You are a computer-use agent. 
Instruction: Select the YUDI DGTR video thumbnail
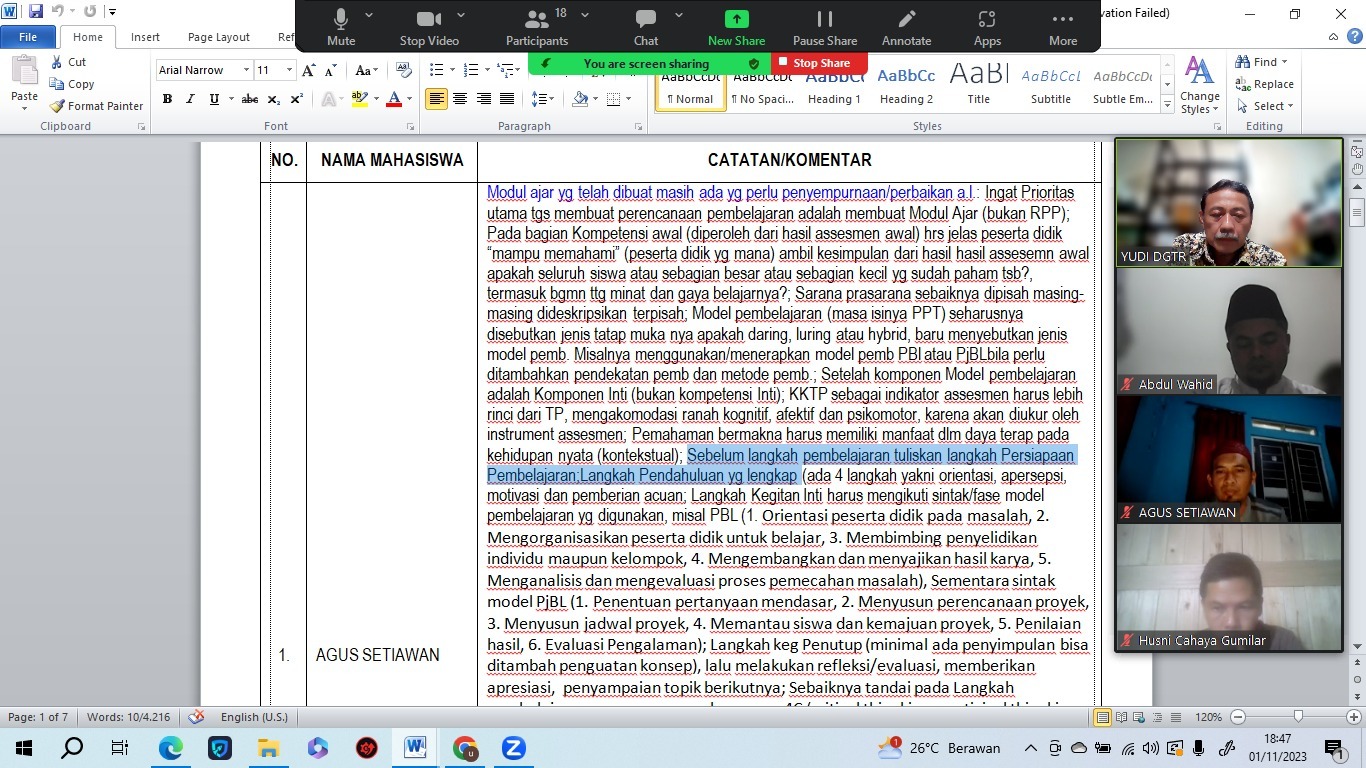coord(1229,203)
